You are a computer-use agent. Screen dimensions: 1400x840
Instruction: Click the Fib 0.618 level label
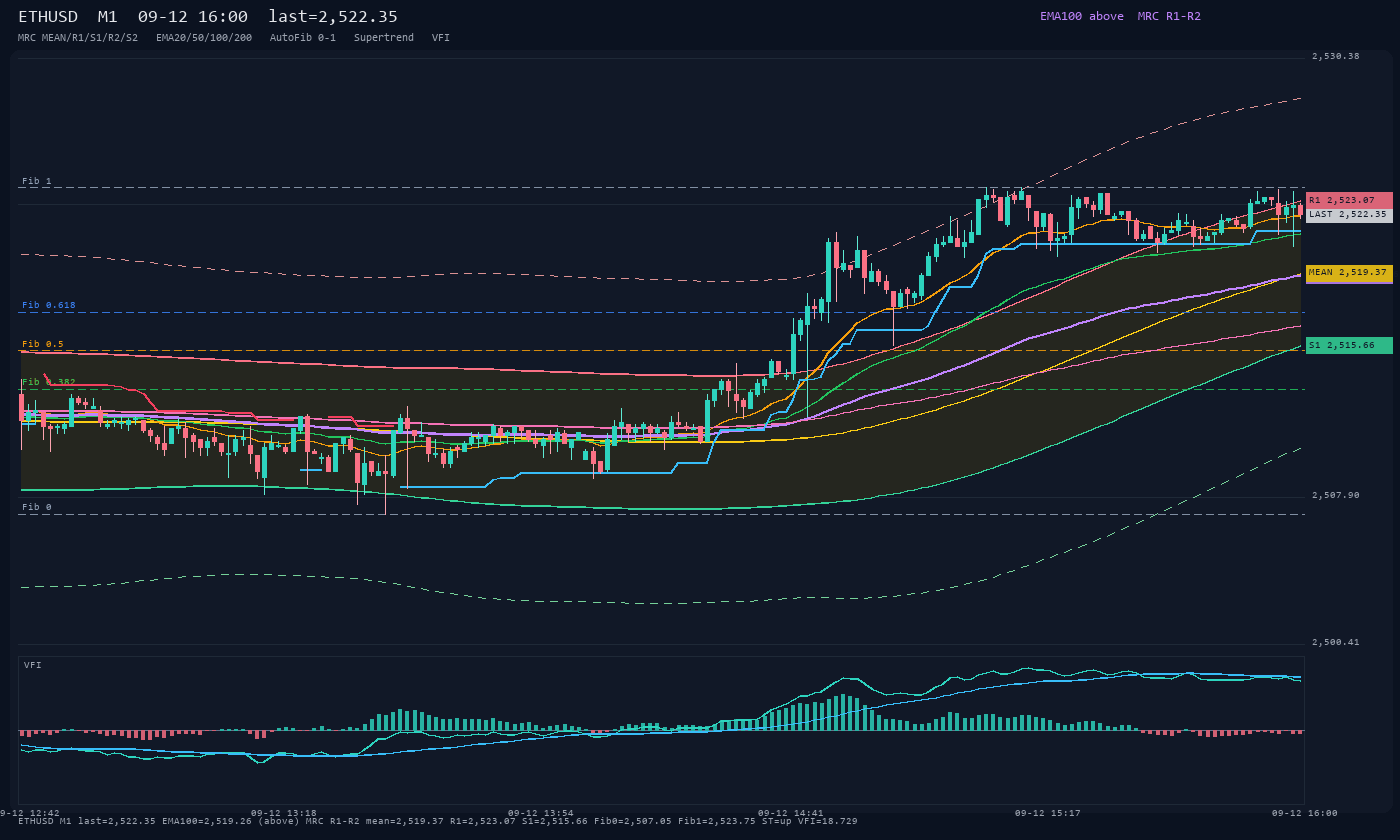coord(49,305)
